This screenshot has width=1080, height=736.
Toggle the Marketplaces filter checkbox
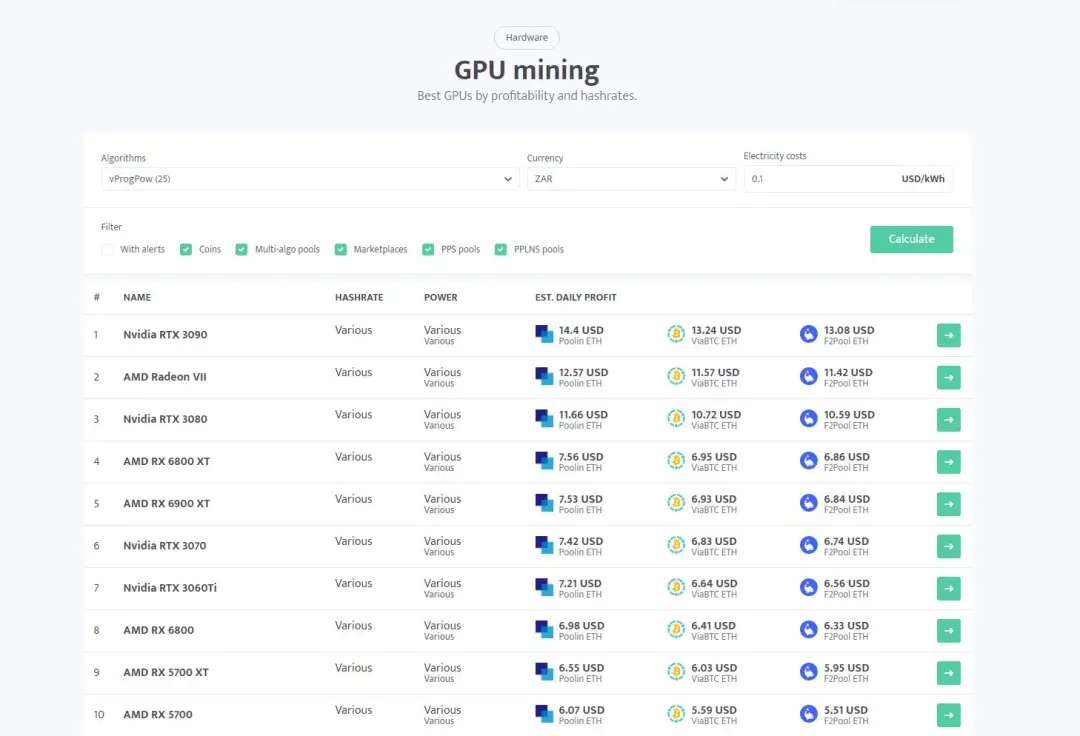[341, 249]
